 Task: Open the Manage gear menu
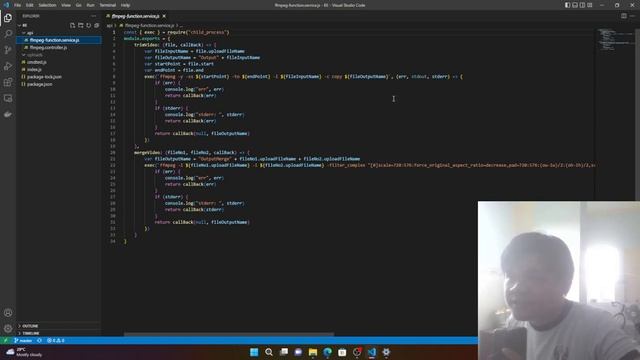(x=8, y=329)
